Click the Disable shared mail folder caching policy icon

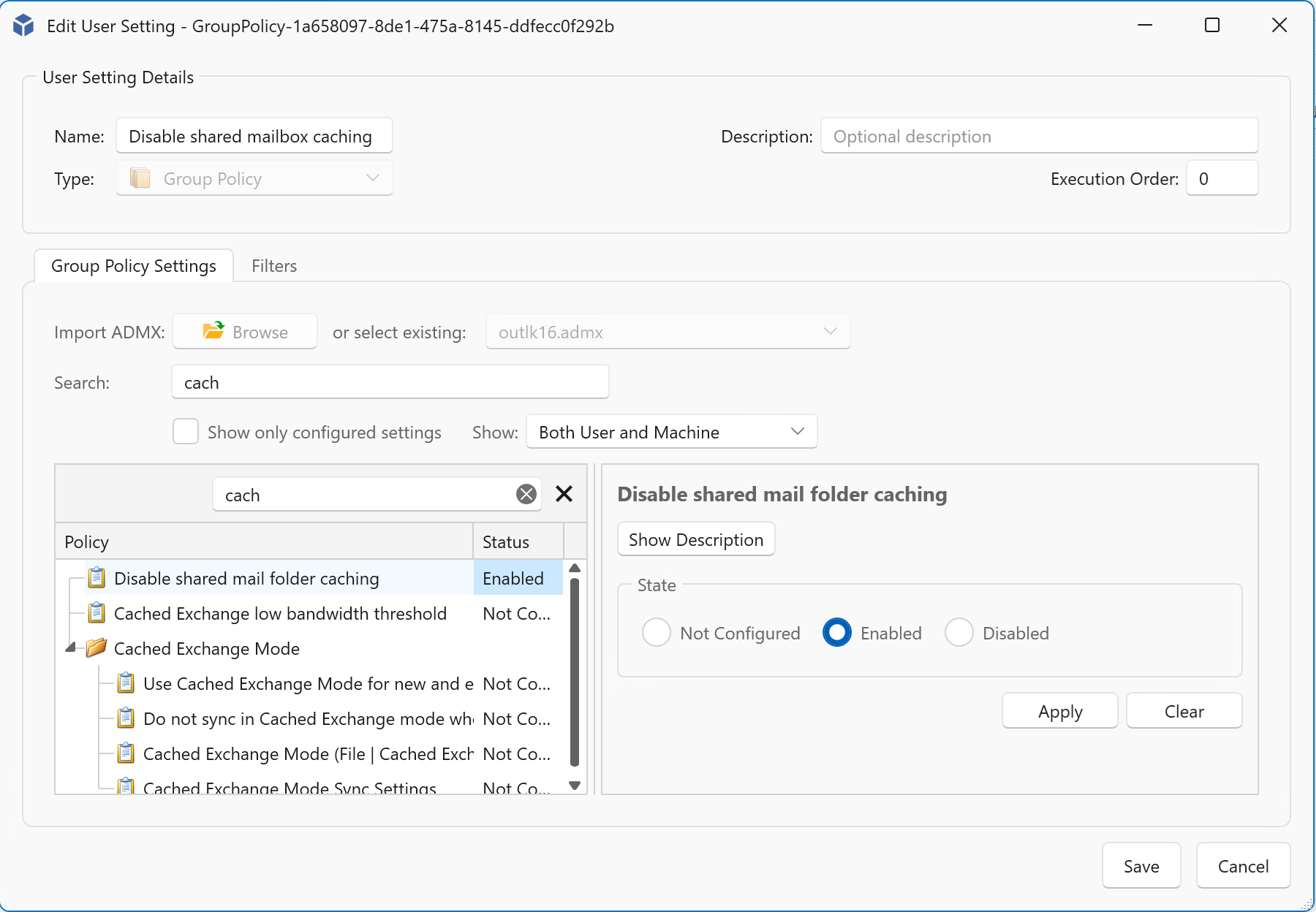coord(97,578)
